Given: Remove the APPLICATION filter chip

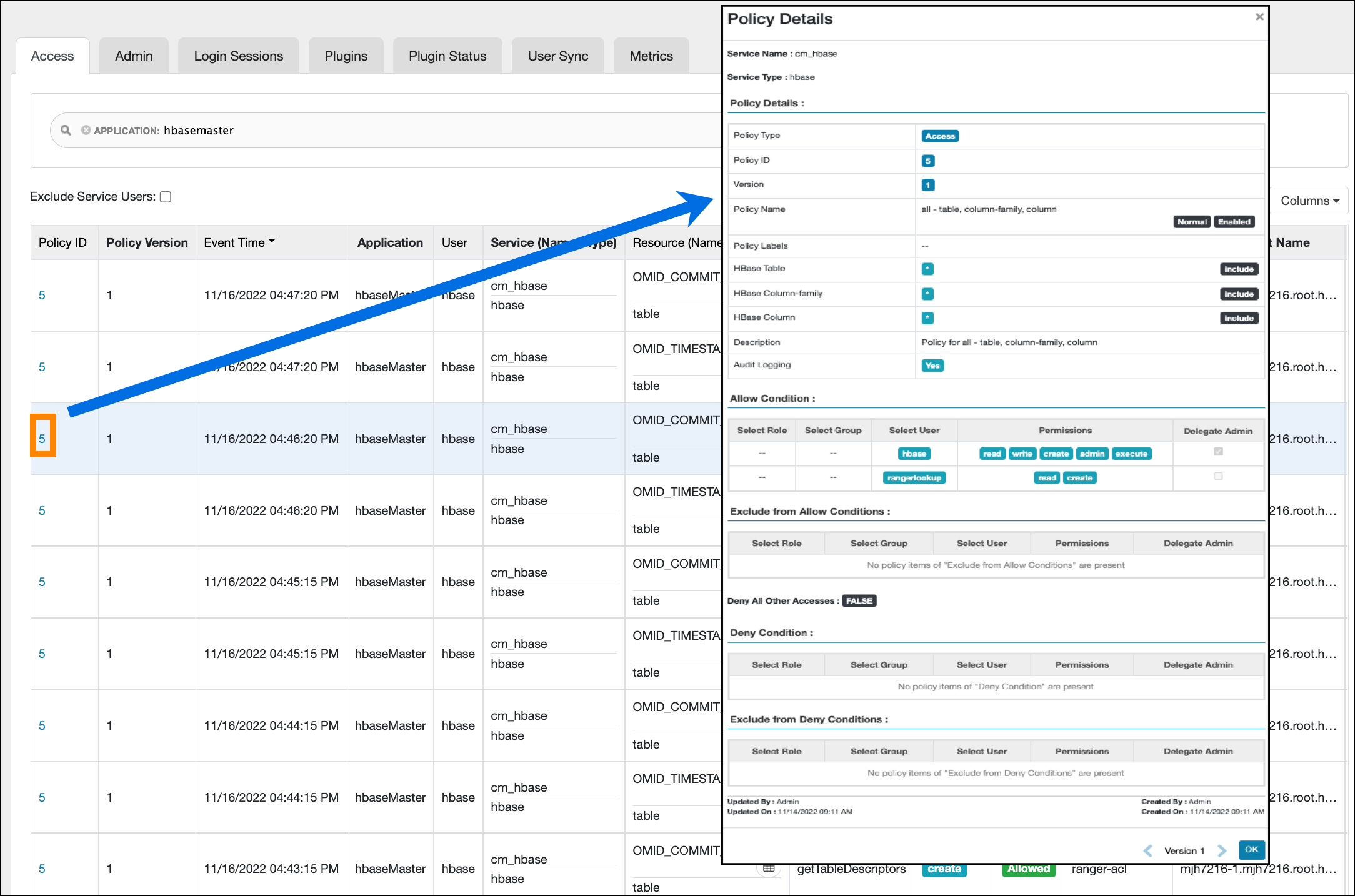Looking at the screenshot, I should tap(86, 130).
